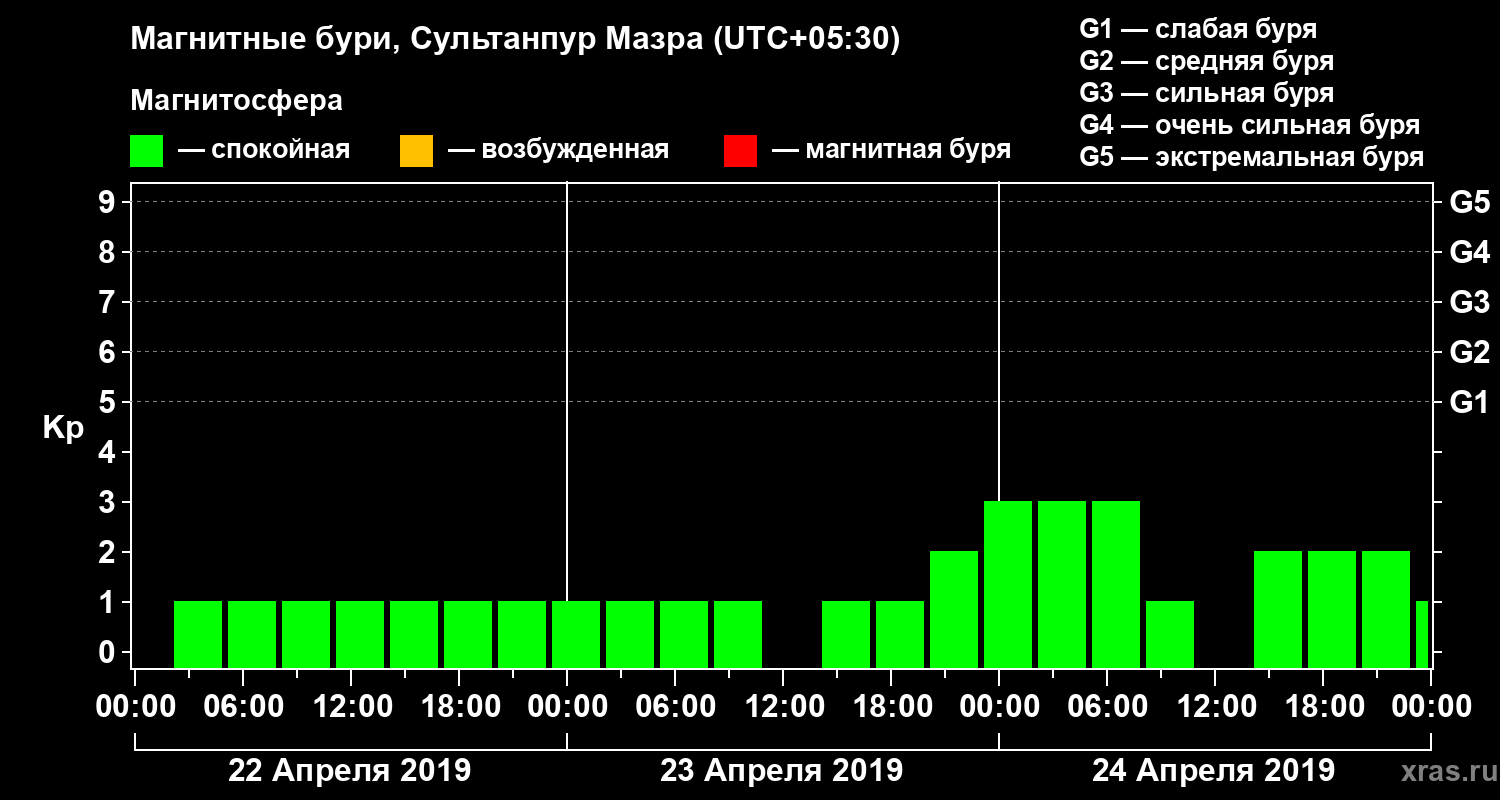Click the Kp 3 bar starting at midnight 24 Апреля
This screenshot has height=800, width=1500.
coord(1008,584)
